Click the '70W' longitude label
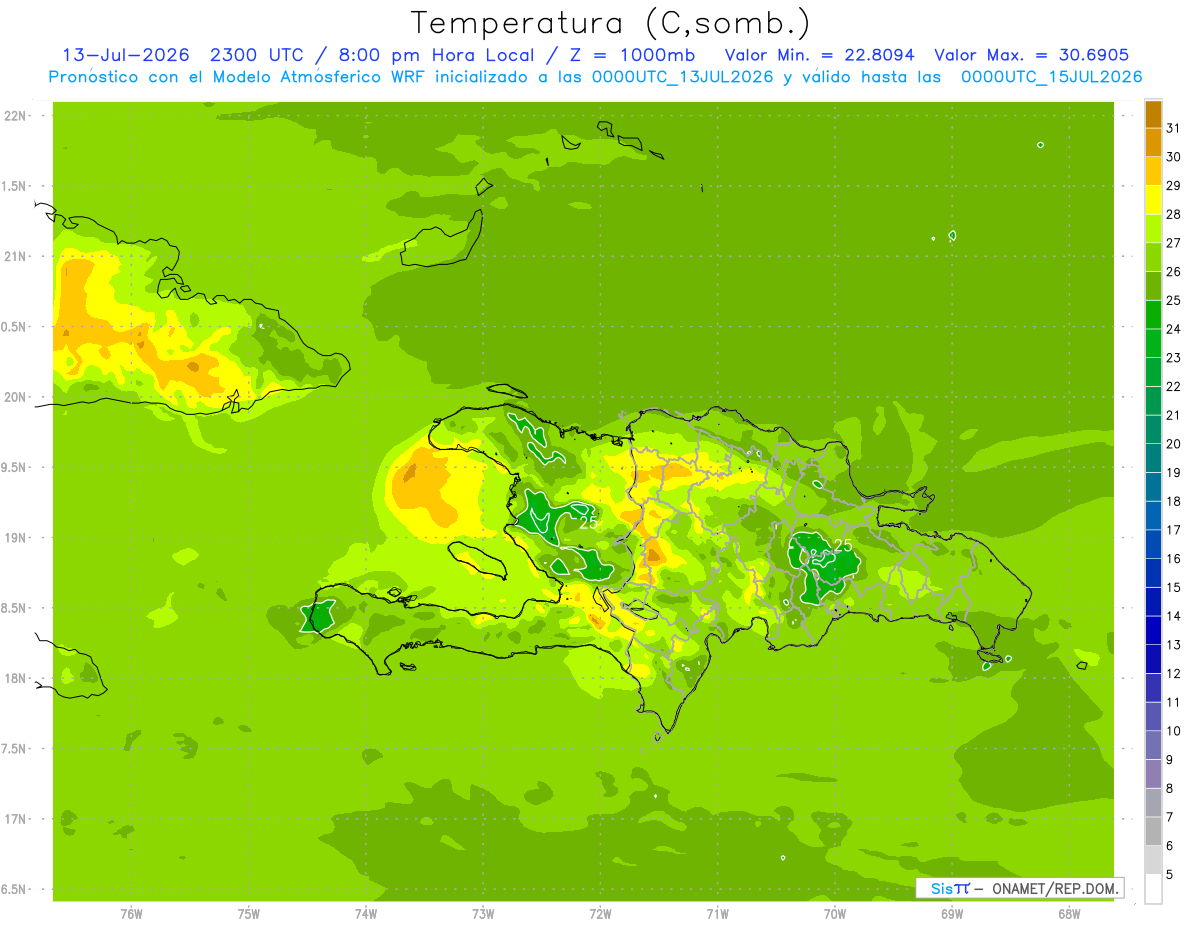1200x927 pixels. (835, 913)
